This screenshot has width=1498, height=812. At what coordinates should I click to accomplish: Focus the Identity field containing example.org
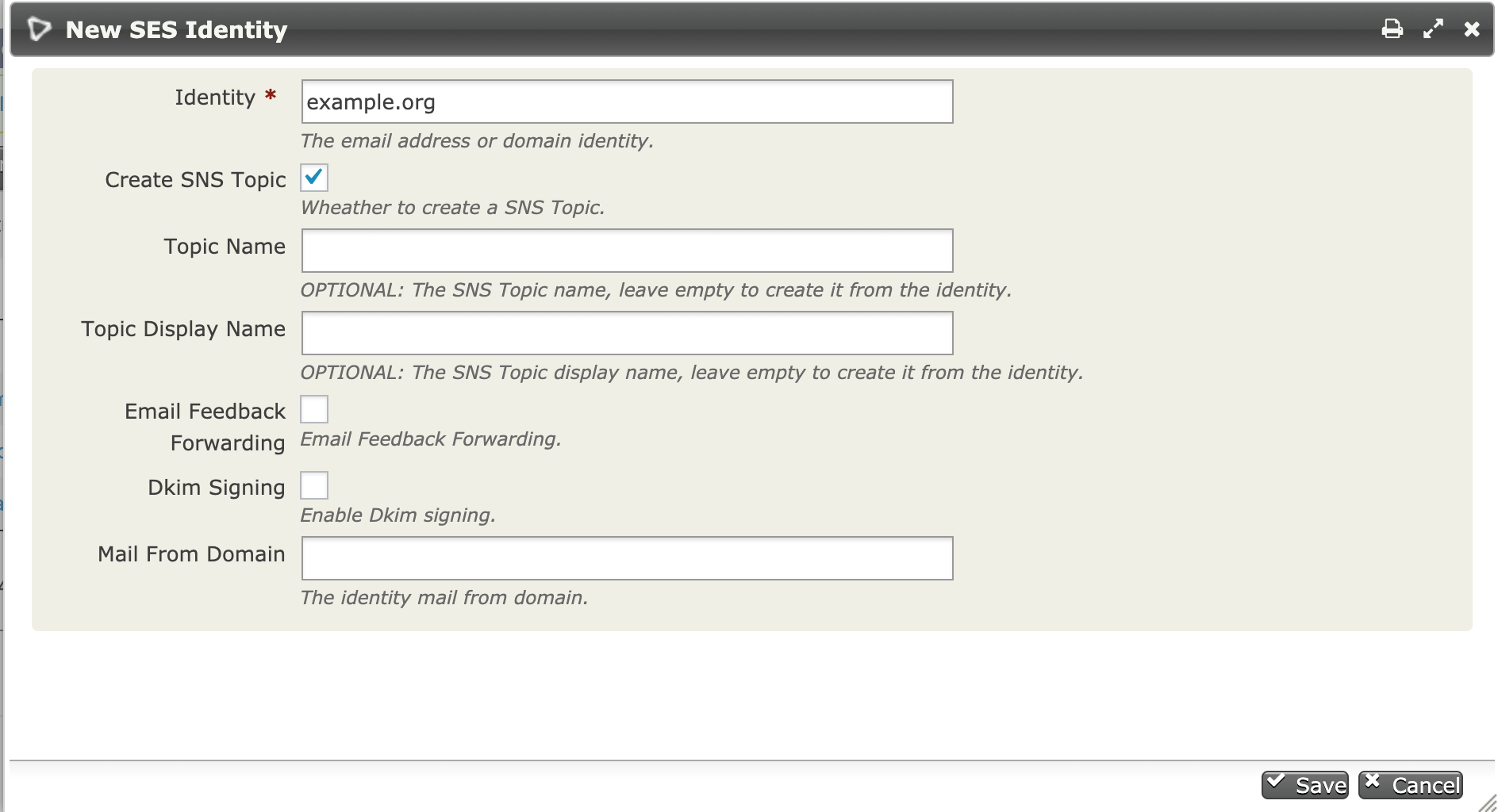tap(627, 101)
